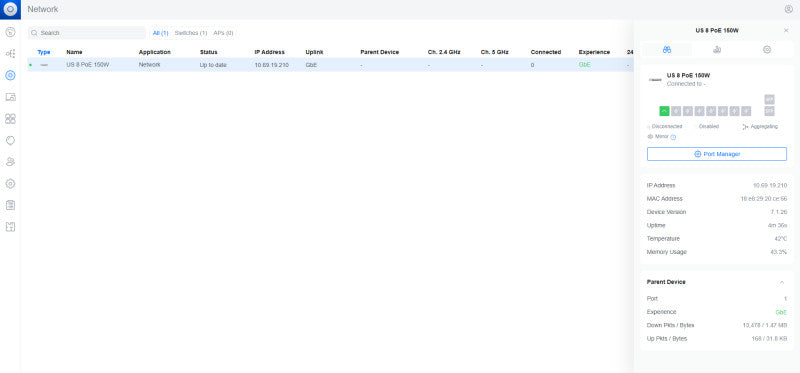
Task: Click Temperature 42°C value
Action: tap(781, 238)
